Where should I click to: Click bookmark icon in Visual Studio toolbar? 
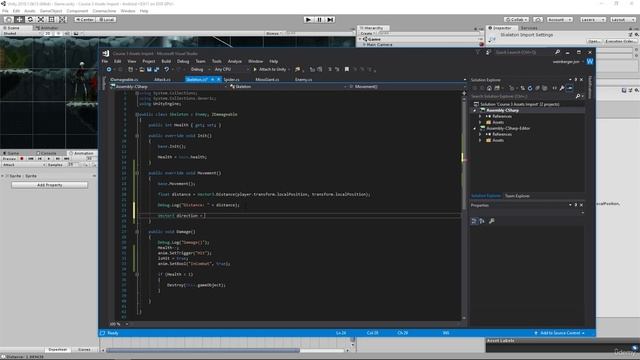pyautogui.click(x=347, y=69)
